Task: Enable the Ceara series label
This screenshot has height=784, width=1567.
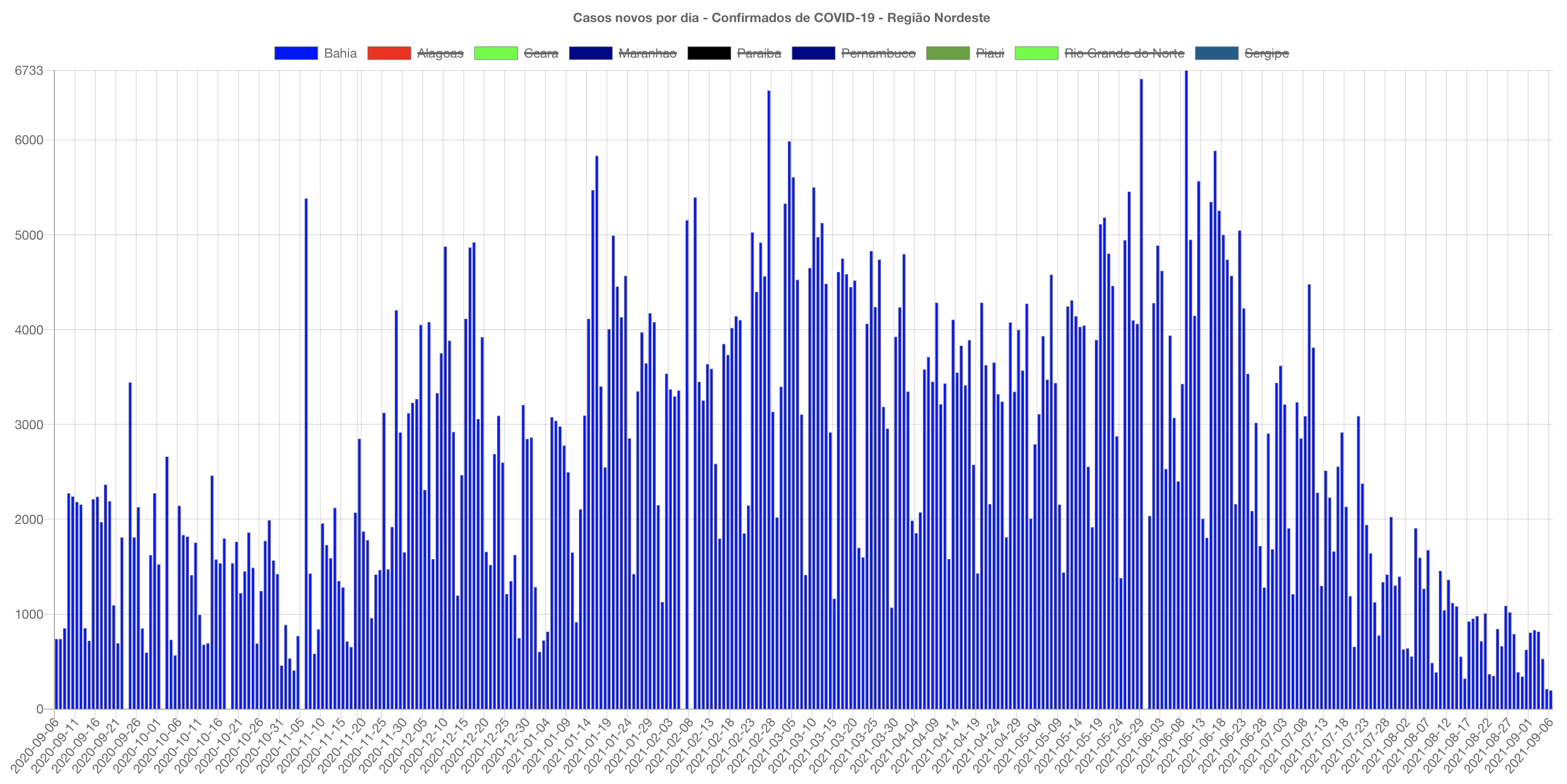Action: point(540,53)
